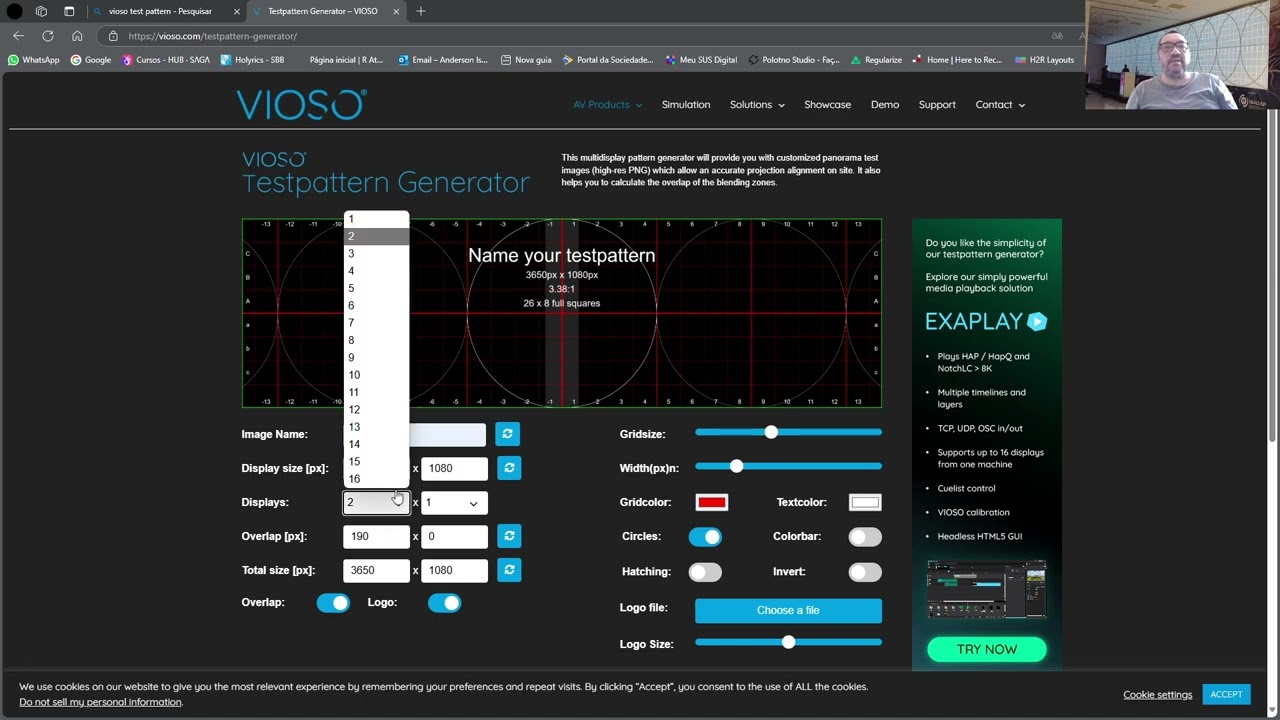Open Cookie settings
The image size is (1280, 720).
click(x=1158, y=695)
